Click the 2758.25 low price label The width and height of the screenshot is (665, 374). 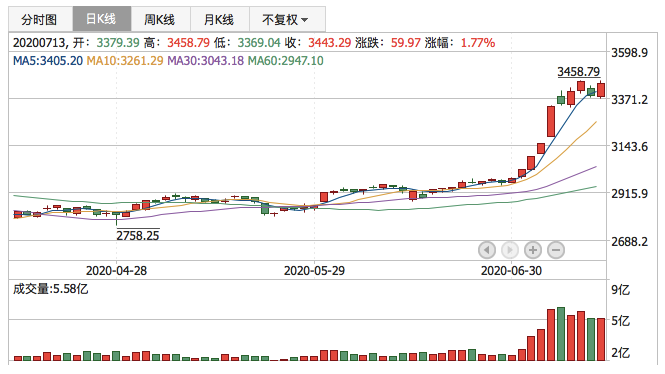click(138, 235)
